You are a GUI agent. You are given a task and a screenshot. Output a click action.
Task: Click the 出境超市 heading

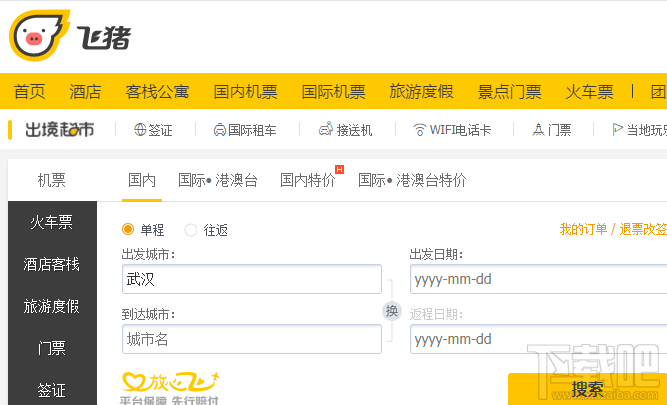pos(60,130)
